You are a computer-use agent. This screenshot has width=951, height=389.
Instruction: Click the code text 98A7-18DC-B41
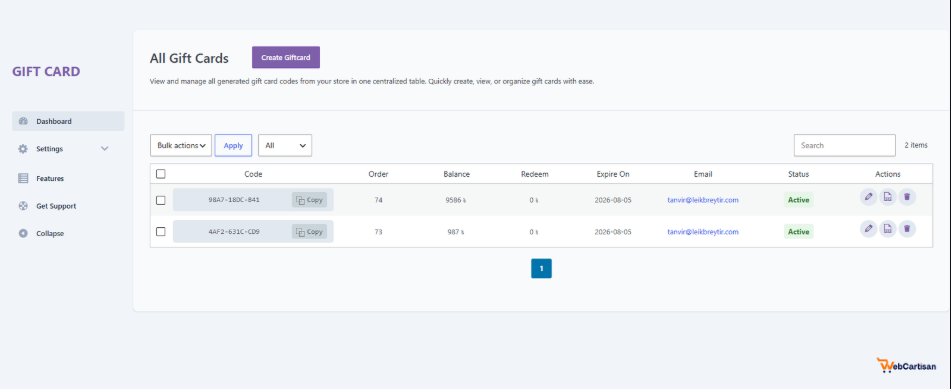[234, 200]
